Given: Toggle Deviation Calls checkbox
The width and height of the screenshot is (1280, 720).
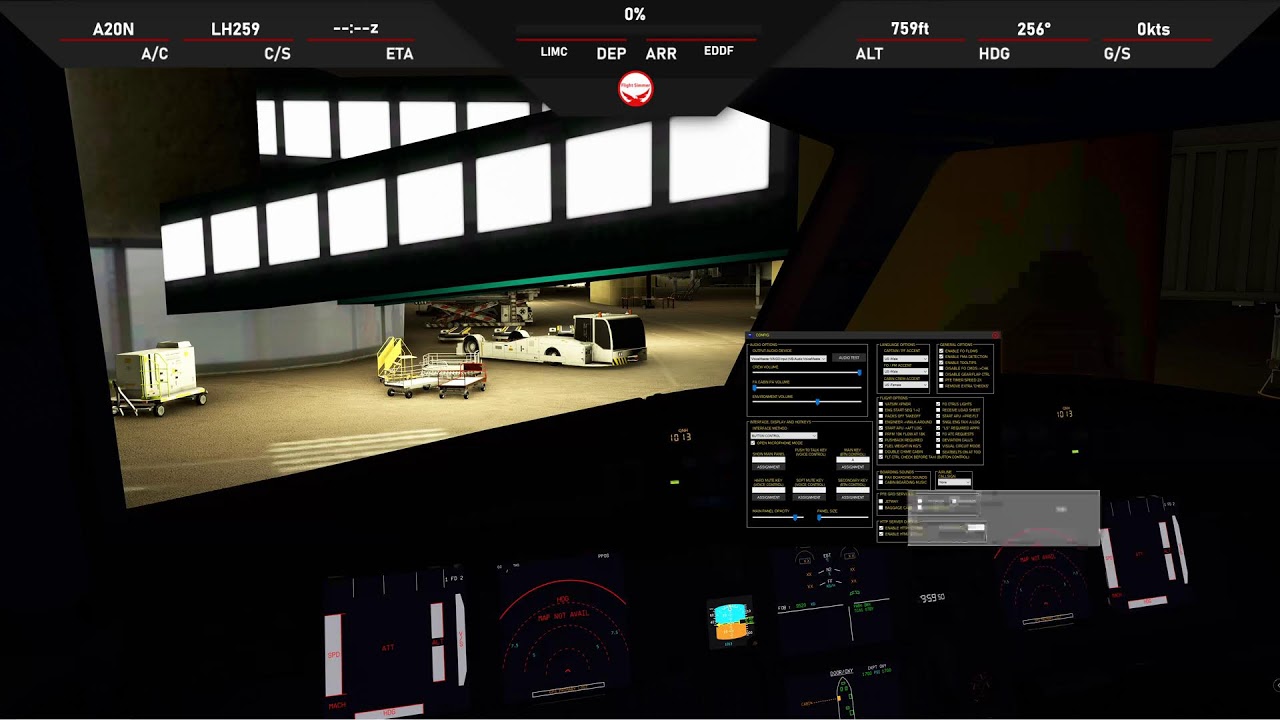Looking at the screenshot, I should [938, 440].
